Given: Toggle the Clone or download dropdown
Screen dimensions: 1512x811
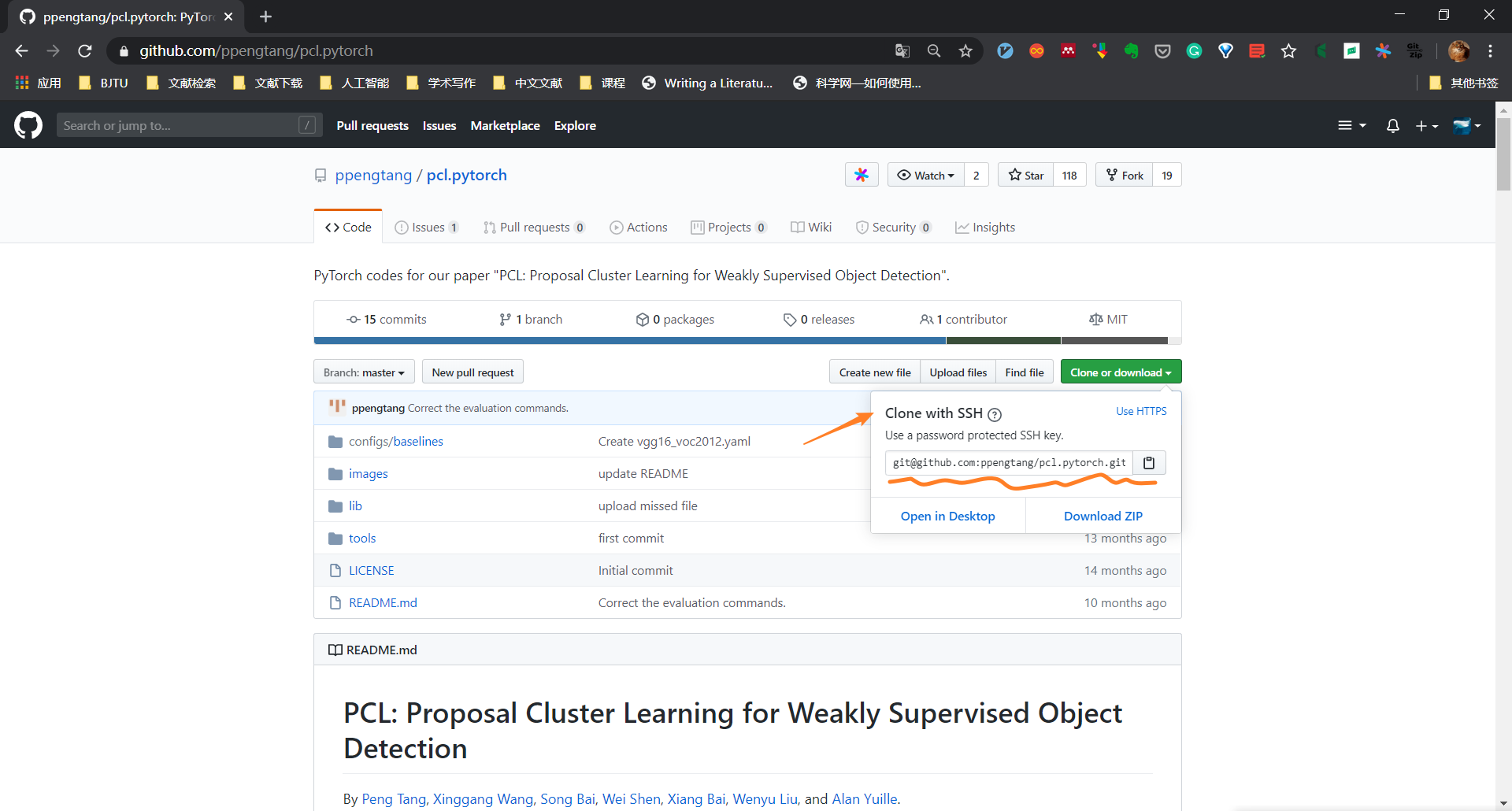Looking at the screenshot, I should 1121,372.
